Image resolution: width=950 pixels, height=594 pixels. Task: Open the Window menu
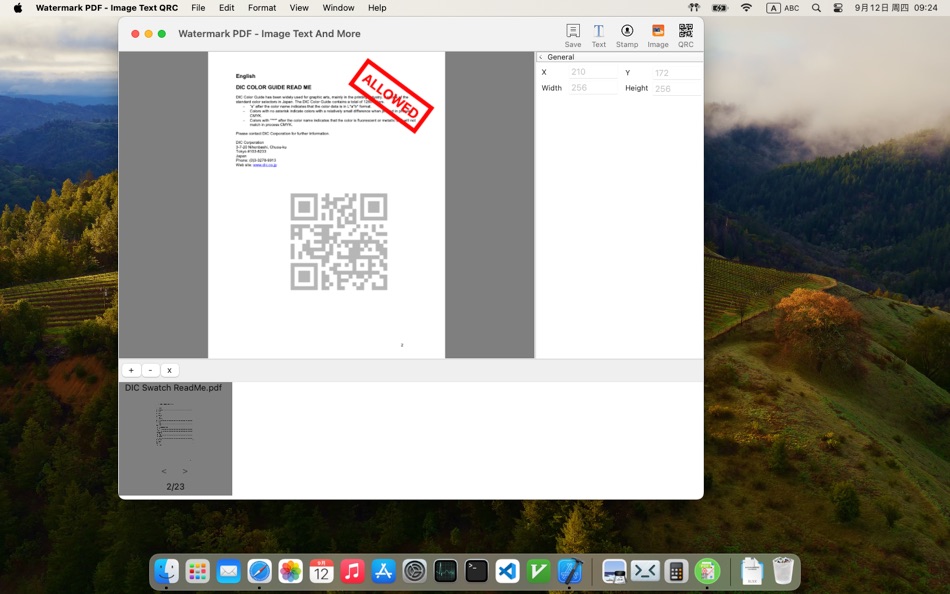[x=338, y=7]
